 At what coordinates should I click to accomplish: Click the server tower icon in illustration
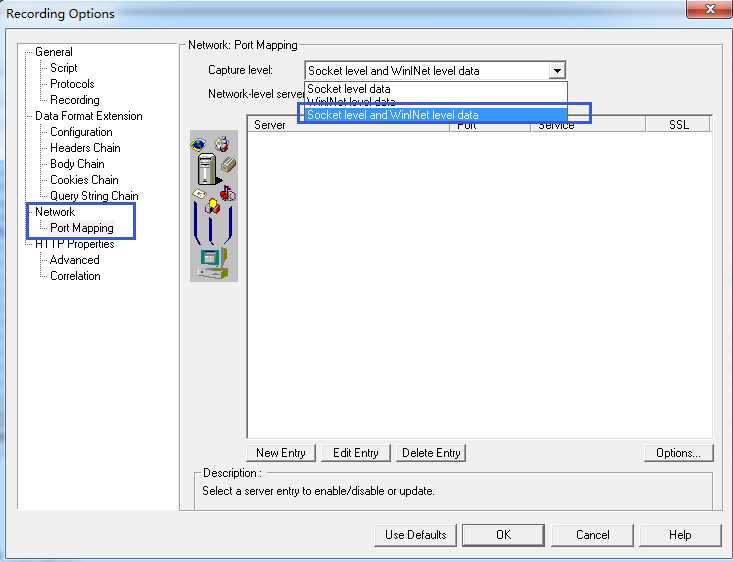207,170
